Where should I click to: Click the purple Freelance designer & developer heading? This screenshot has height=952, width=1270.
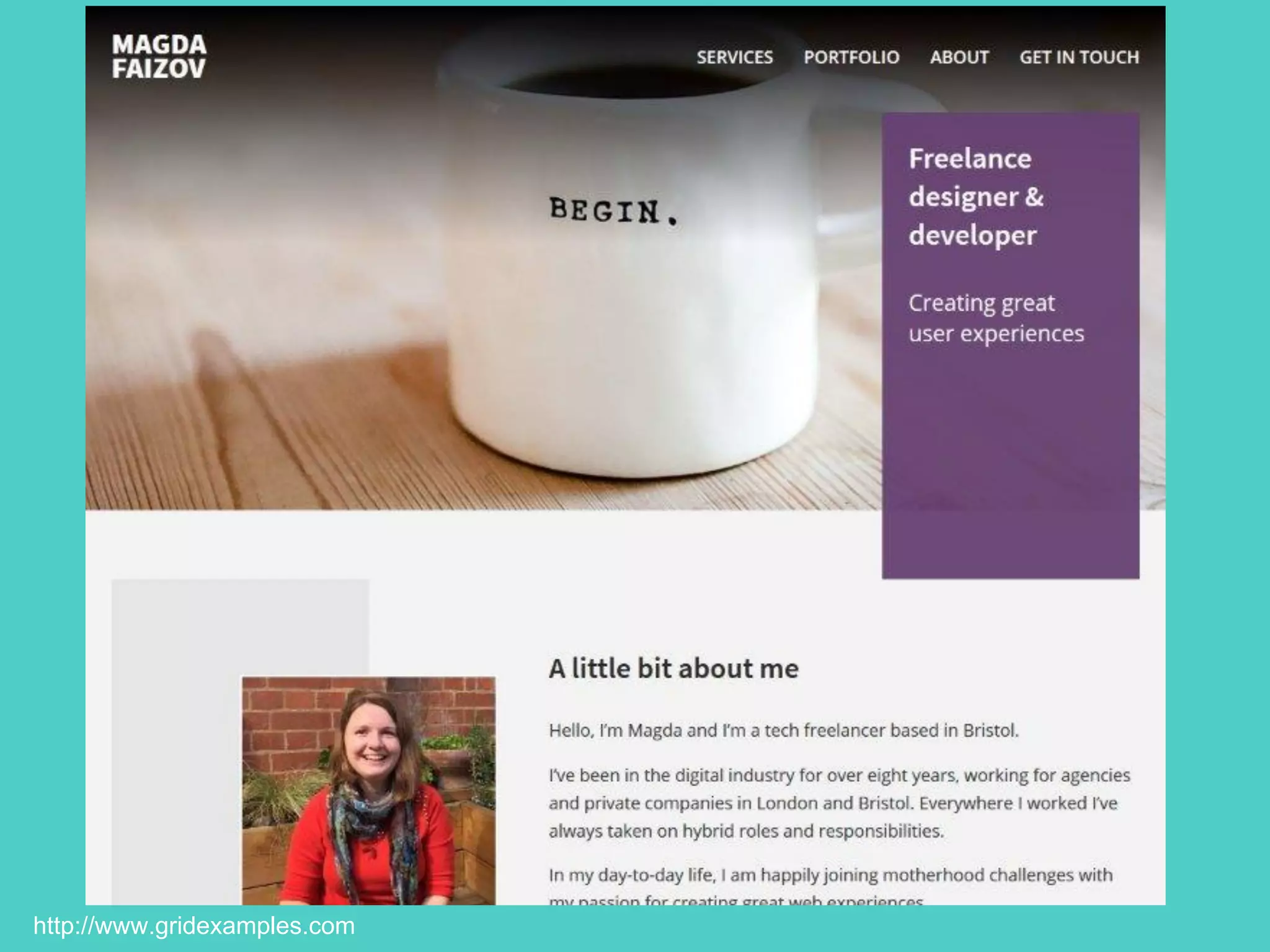977,197
